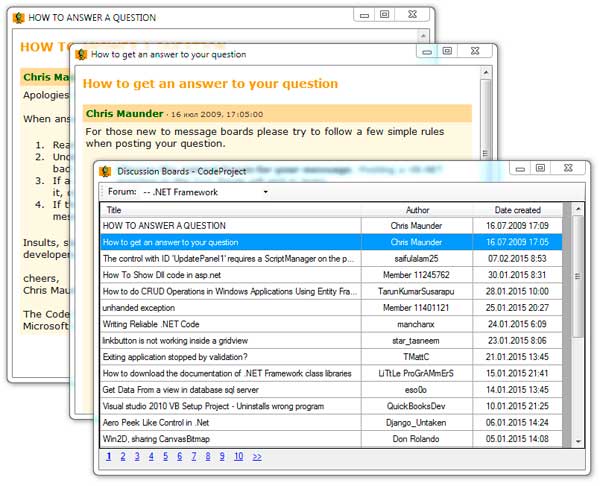Go to page 10 link
600x486 pixels.
238,456
